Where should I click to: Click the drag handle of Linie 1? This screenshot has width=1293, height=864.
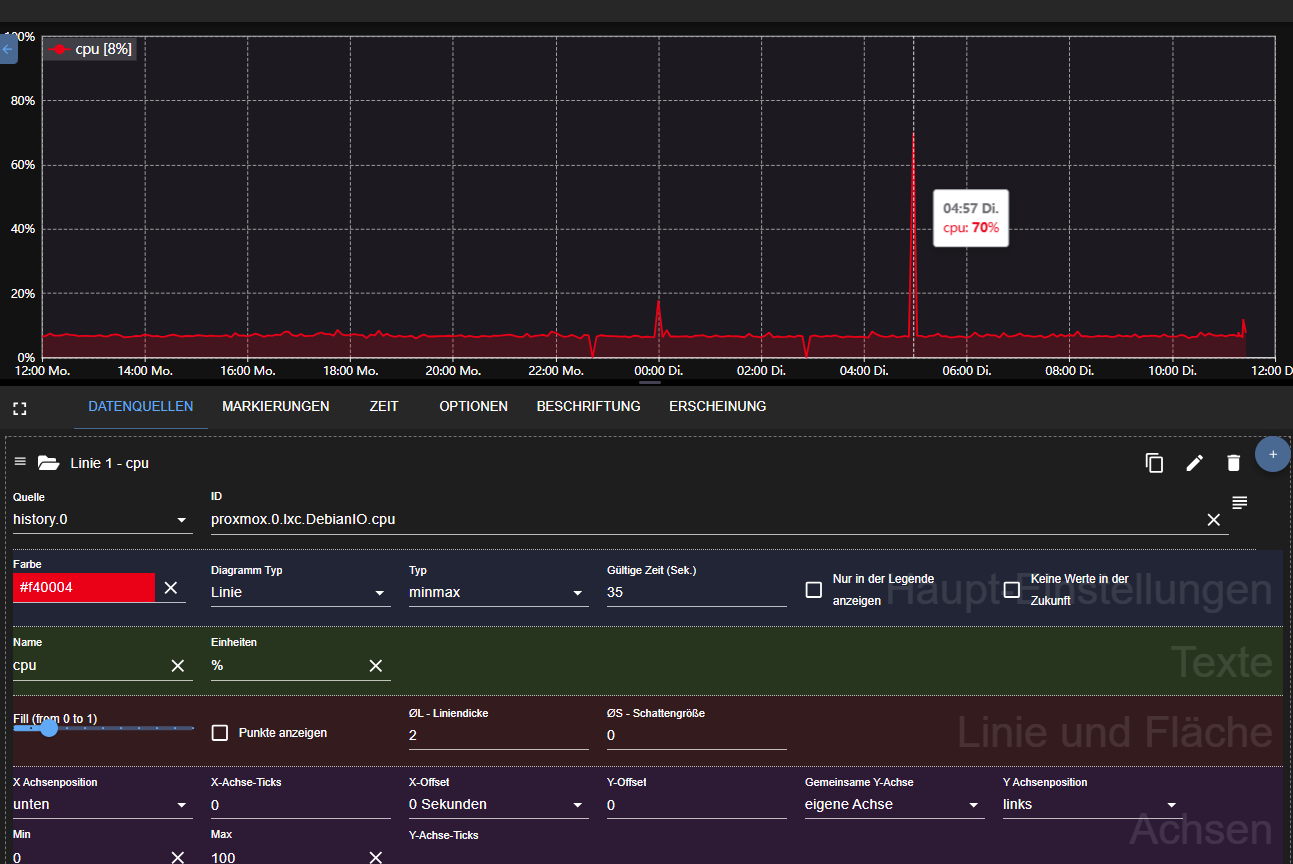(x=20, y=462)
